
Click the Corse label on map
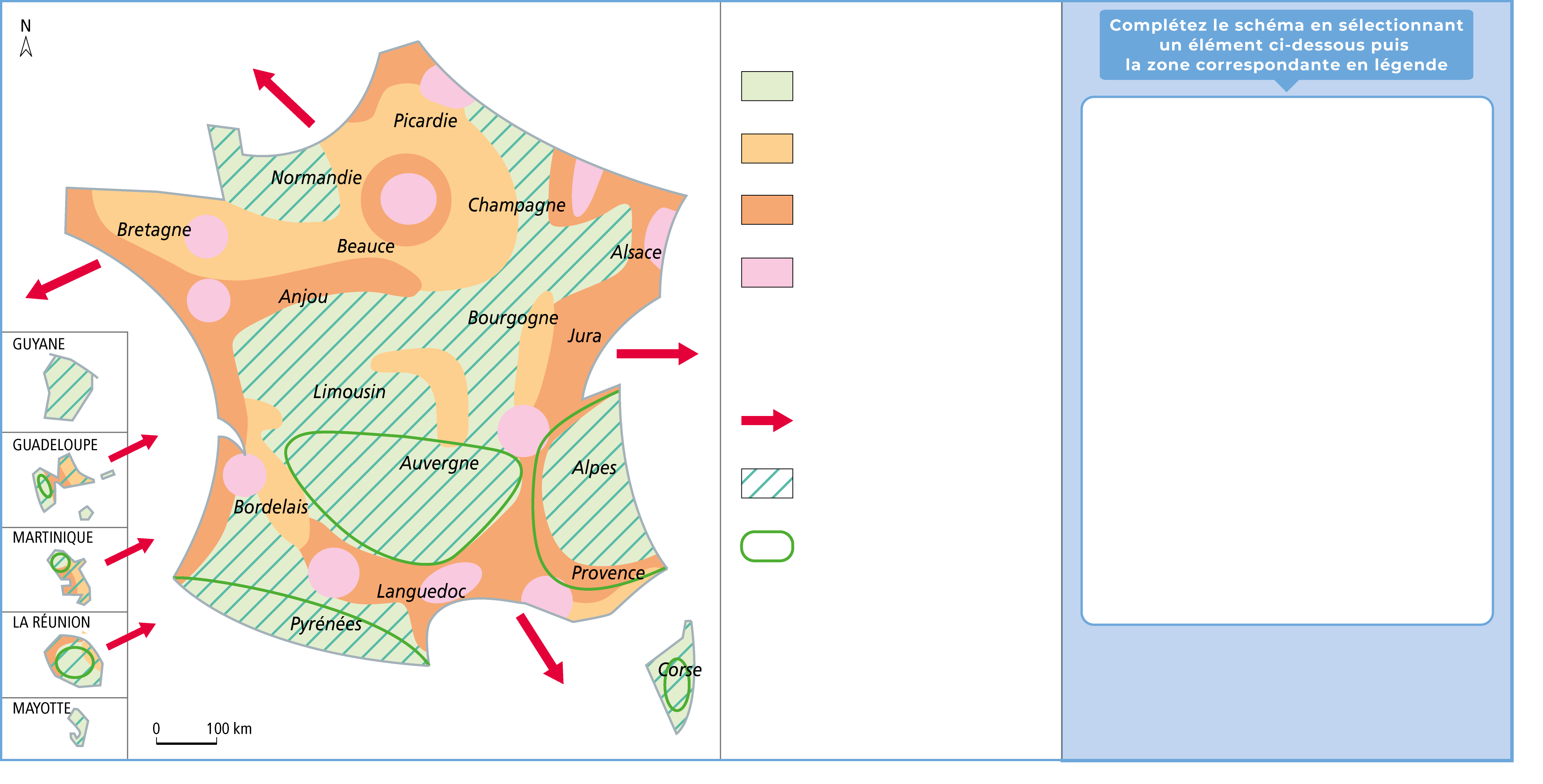679,670
